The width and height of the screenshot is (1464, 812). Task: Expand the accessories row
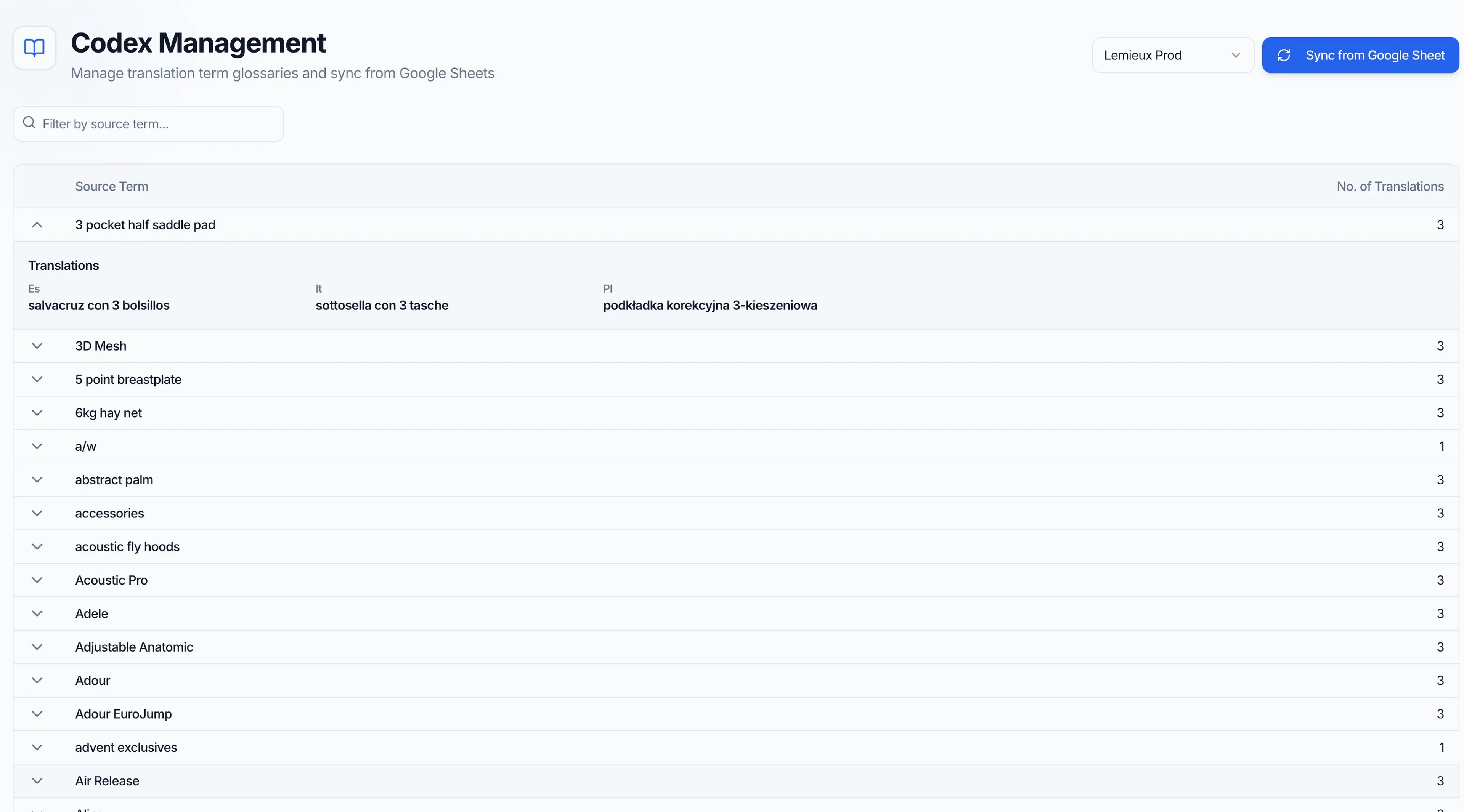coord(37,513)
